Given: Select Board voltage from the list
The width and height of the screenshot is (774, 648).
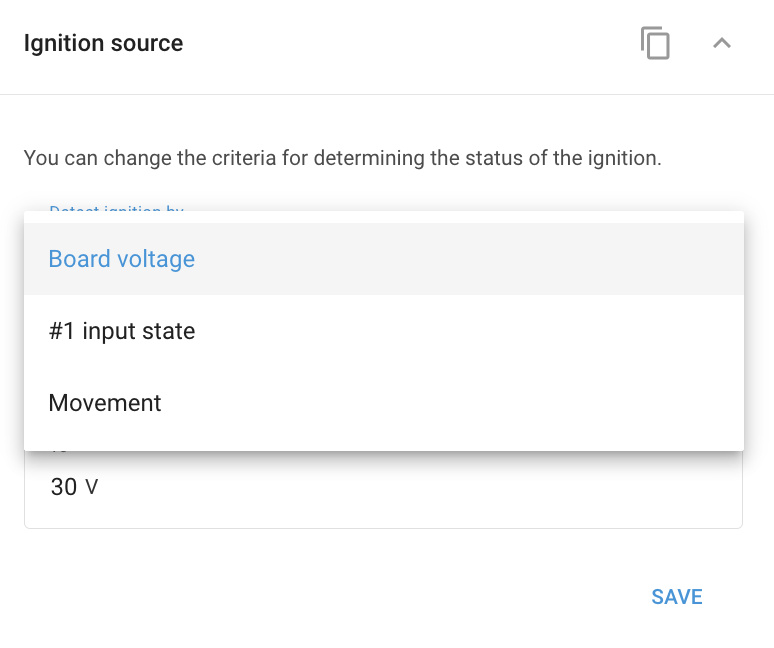Looking at the screenshot, I should [x=384, y=259].
